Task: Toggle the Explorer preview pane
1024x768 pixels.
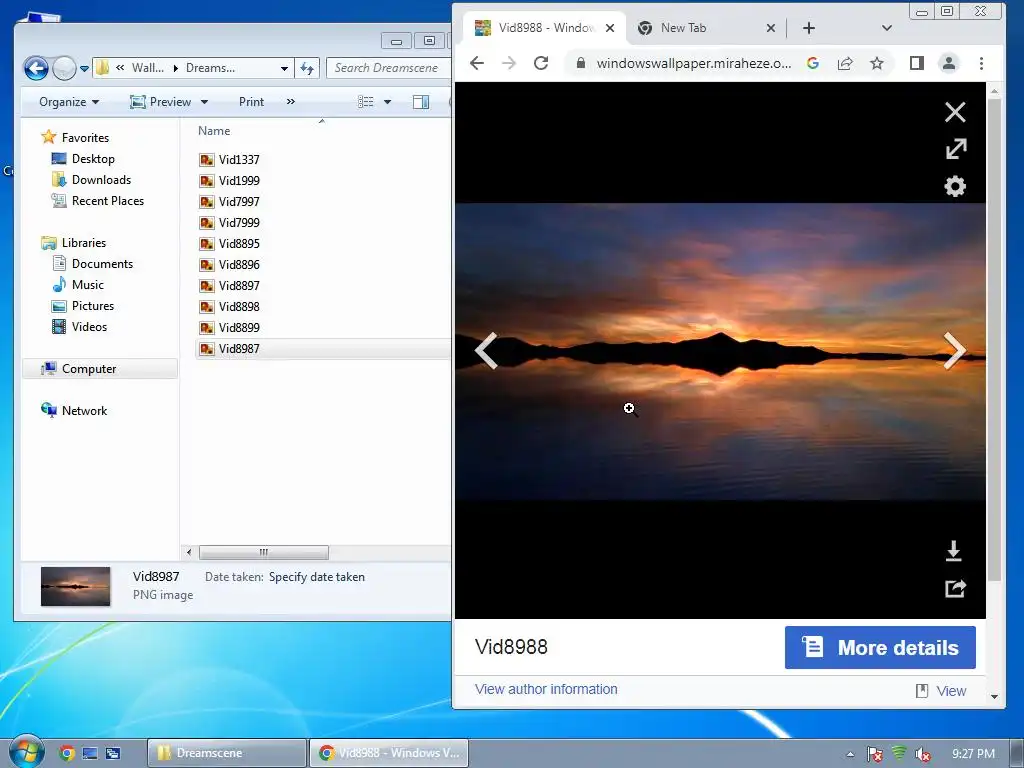Action: [421, 102]
